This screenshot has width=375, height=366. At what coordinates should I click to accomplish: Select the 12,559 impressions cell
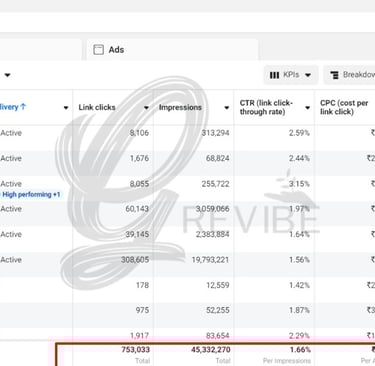218,285
